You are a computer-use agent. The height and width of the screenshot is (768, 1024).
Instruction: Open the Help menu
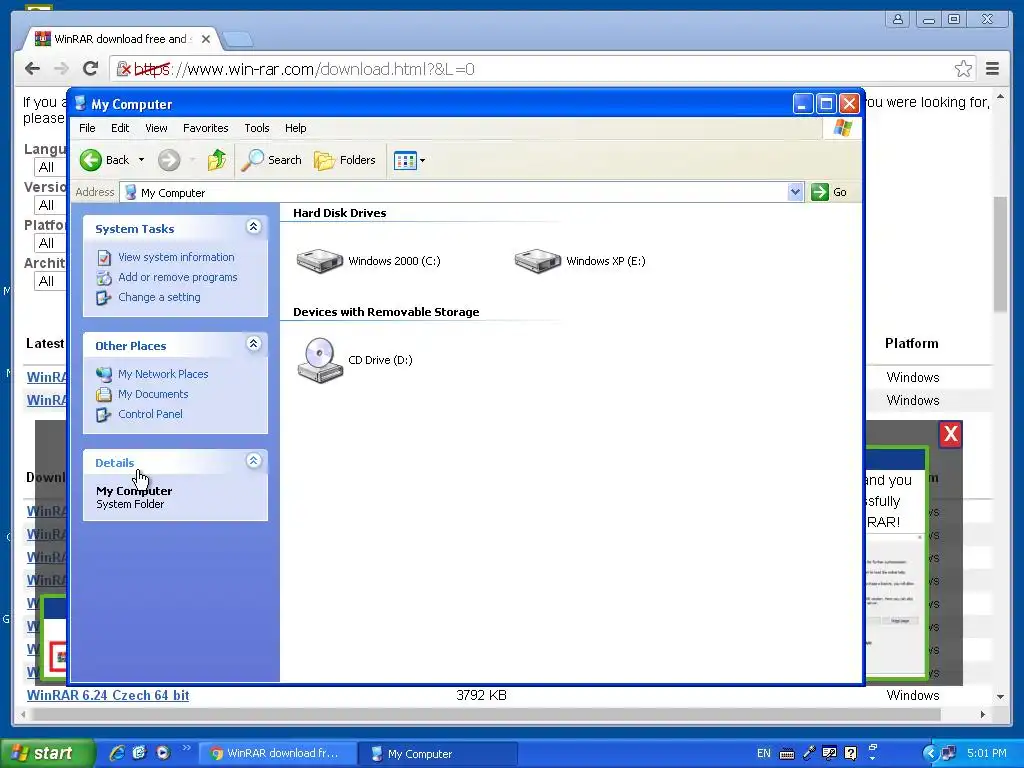point(295,128)
